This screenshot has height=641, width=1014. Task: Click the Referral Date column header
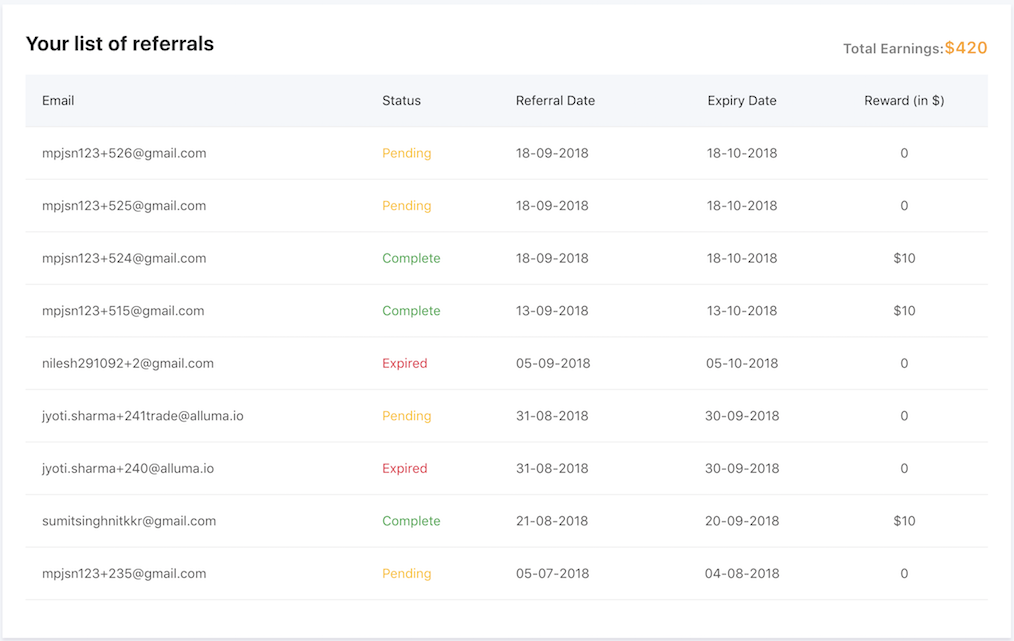(x=555, y=101)
